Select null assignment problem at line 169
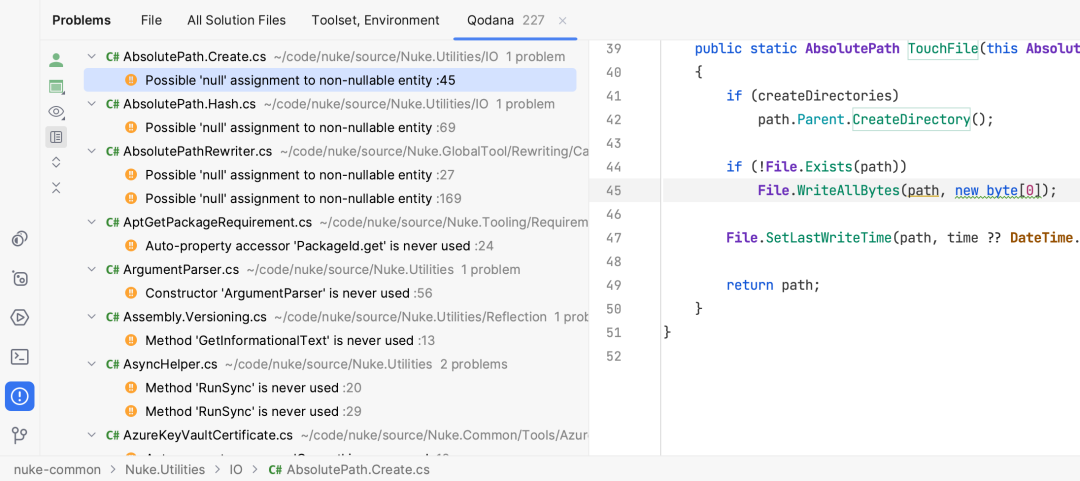1080x481 pixels. [330, 198]
